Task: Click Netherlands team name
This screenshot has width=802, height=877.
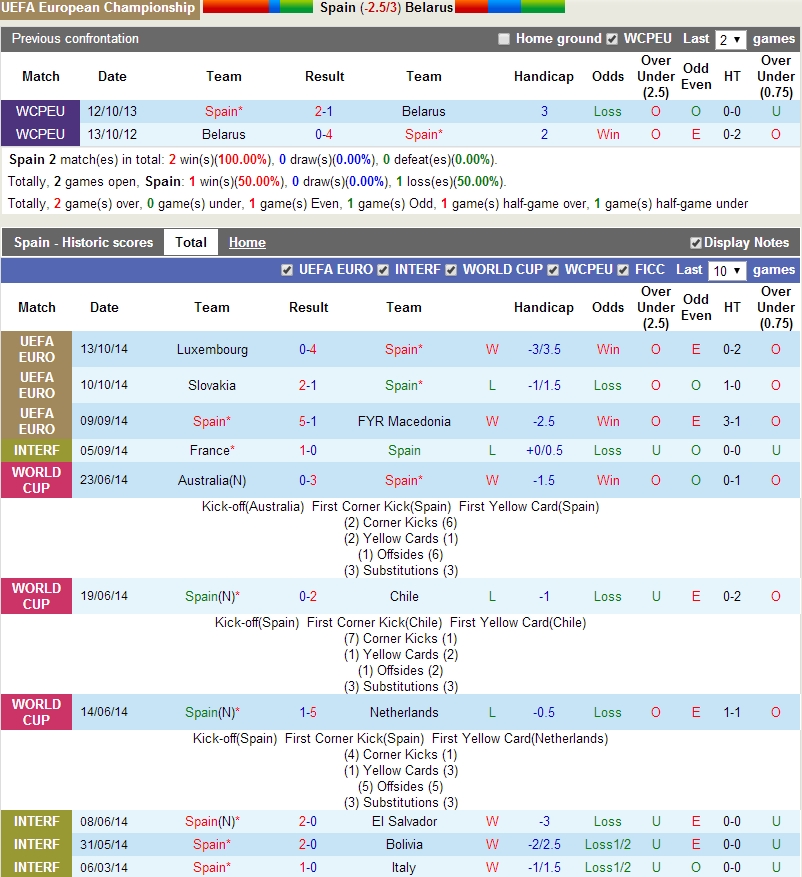Action: pyautogui.click(x=404, y=712)
